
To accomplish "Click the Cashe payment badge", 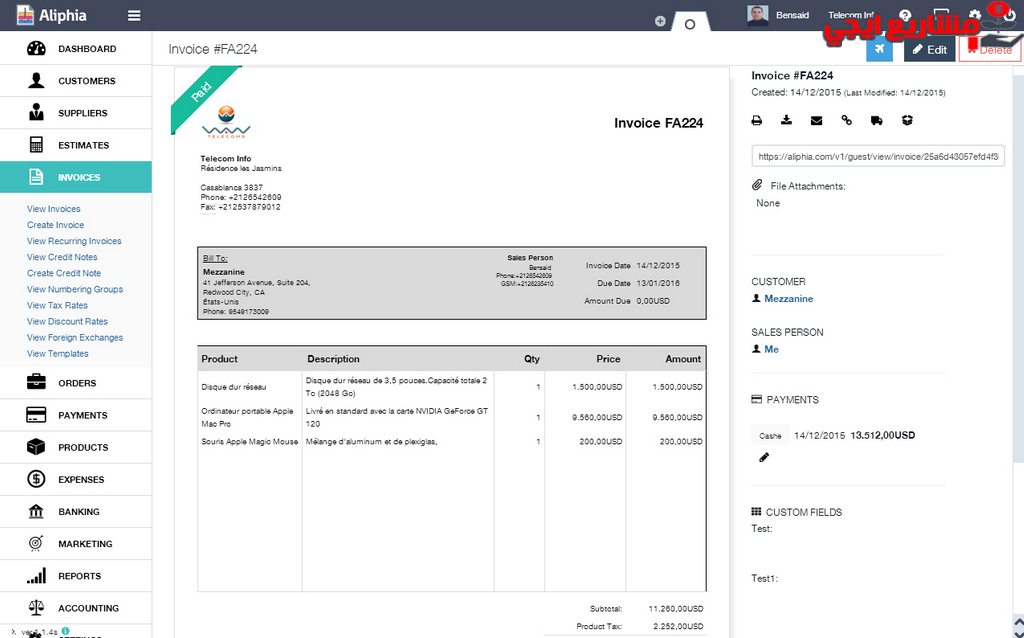I will click(770, 436).
